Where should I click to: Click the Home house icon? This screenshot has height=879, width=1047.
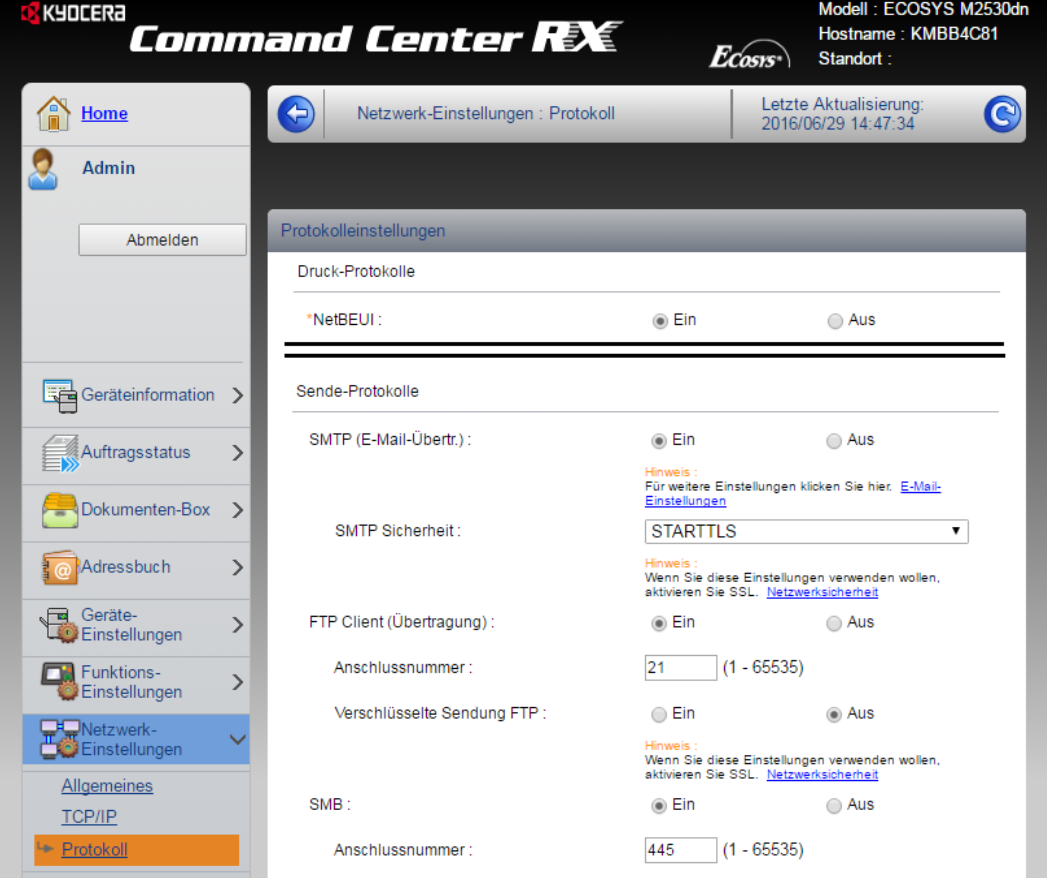54,113
